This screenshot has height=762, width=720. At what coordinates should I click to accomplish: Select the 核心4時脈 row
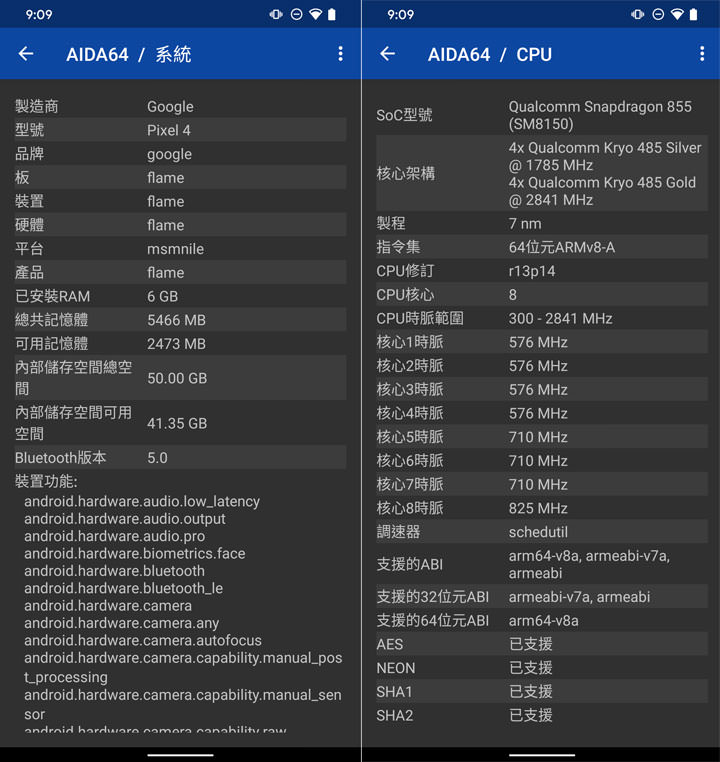[x=542, y=413]
